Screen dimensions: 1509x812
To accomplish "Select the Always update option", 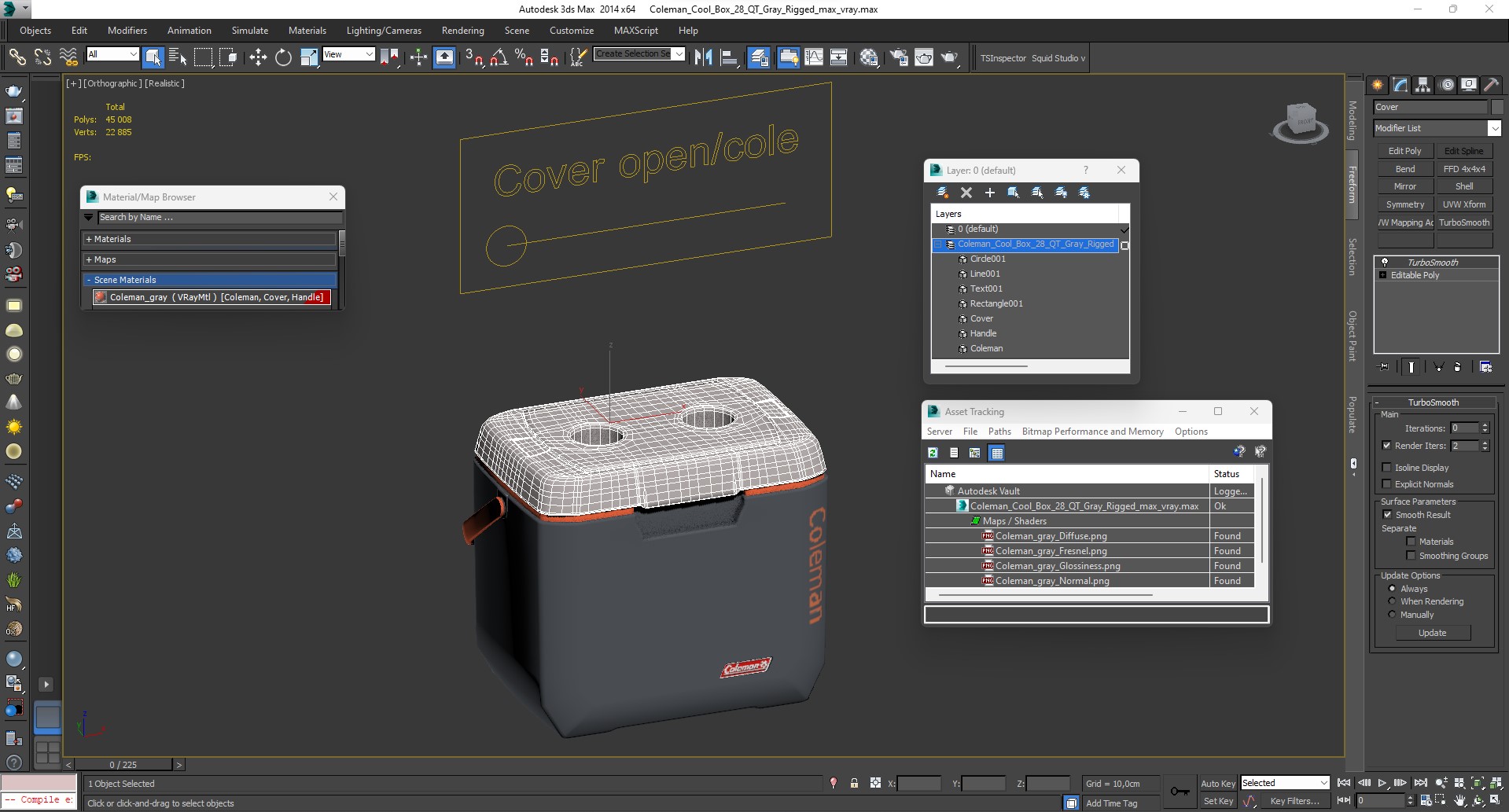I will pyautogui.click(x=1393, y=589).
